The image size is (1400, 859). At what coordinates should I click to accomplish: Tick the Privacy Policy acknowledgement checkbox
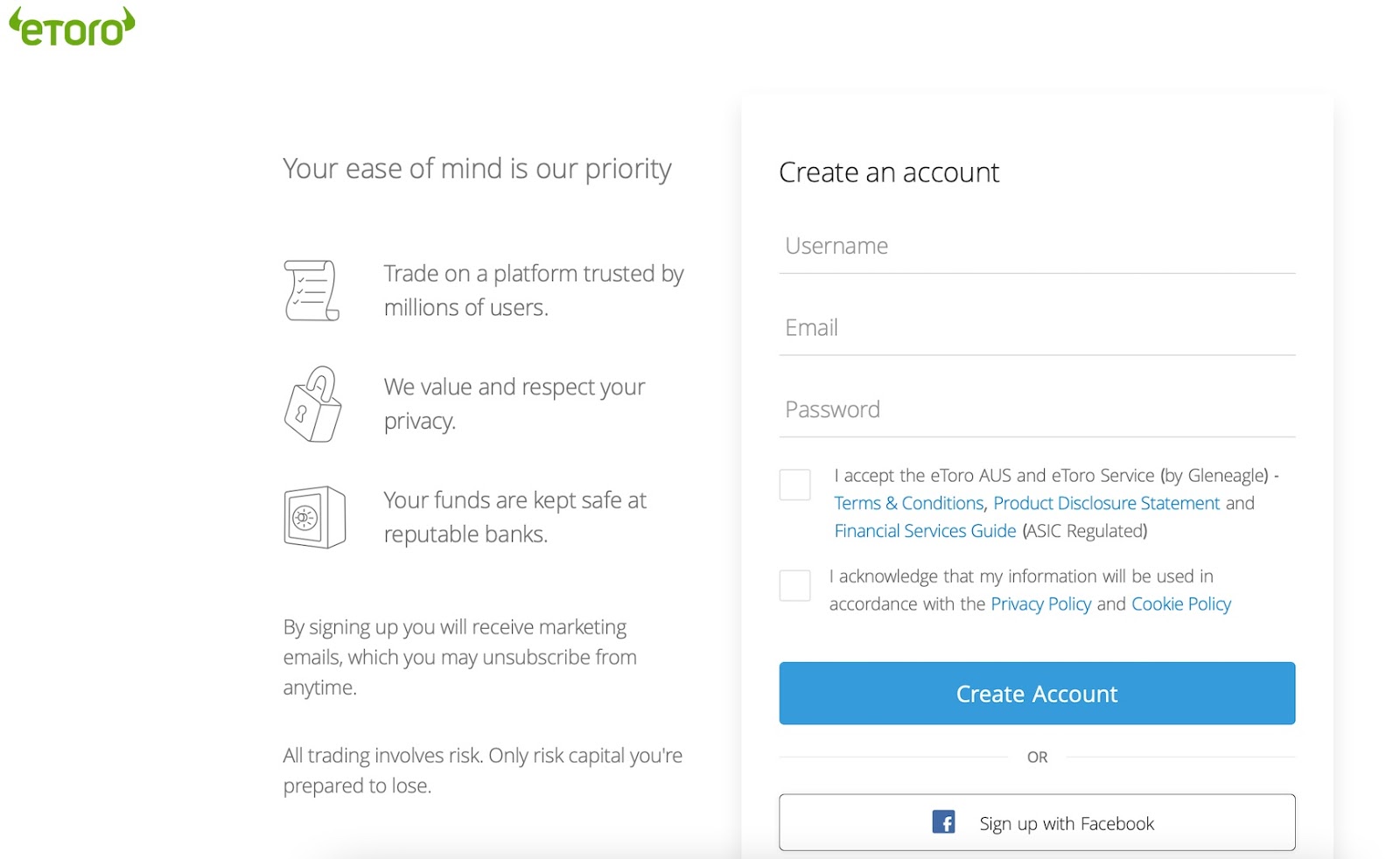(794, 585)
